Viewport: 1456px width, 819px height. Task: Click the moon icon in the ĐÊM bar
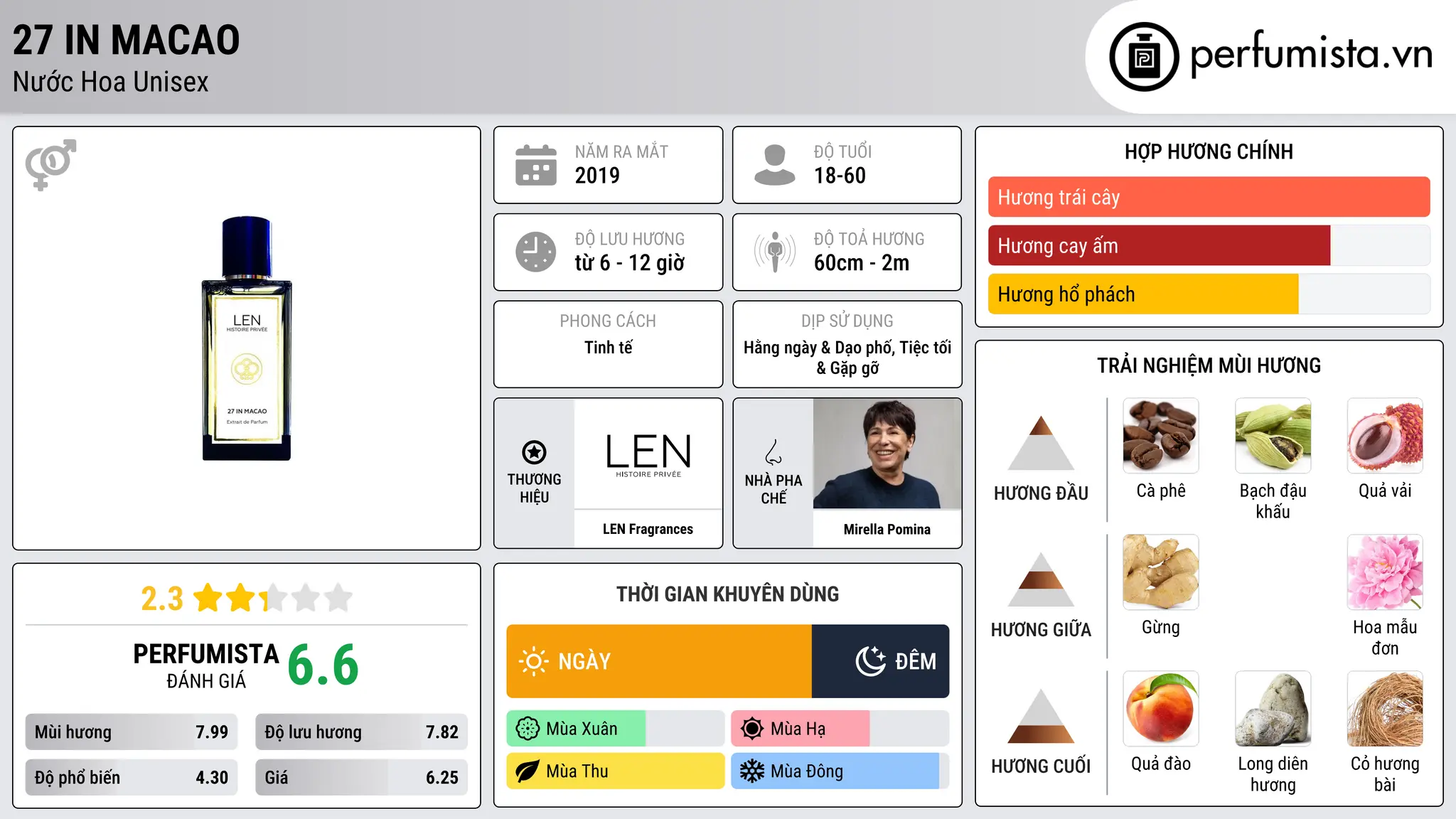click(870, 661)
